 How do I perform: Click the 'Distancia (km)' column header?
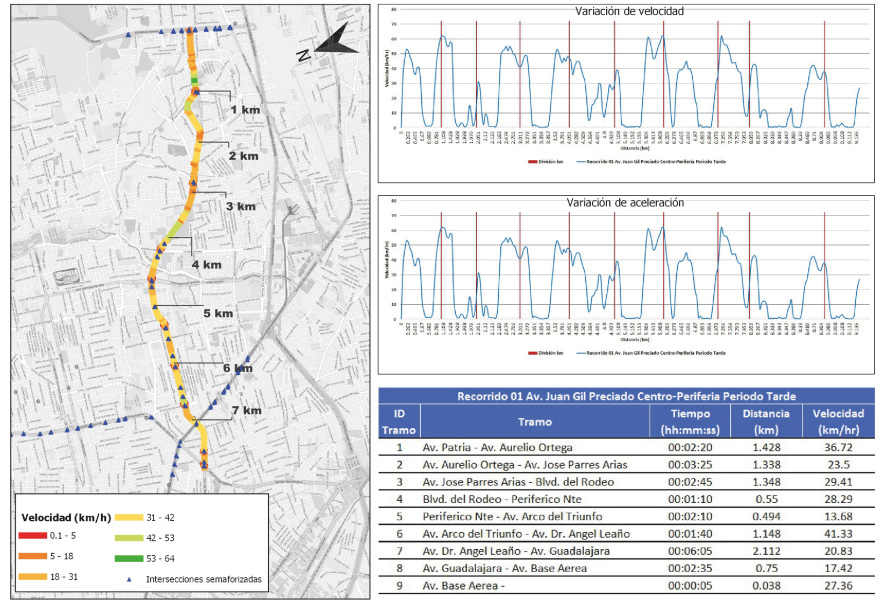[x=767, y=422]
